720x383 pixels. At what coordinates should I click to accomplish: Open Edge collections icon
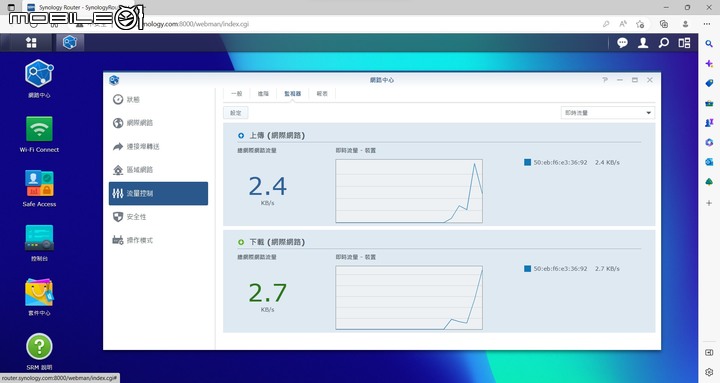[x=664, y=24]
